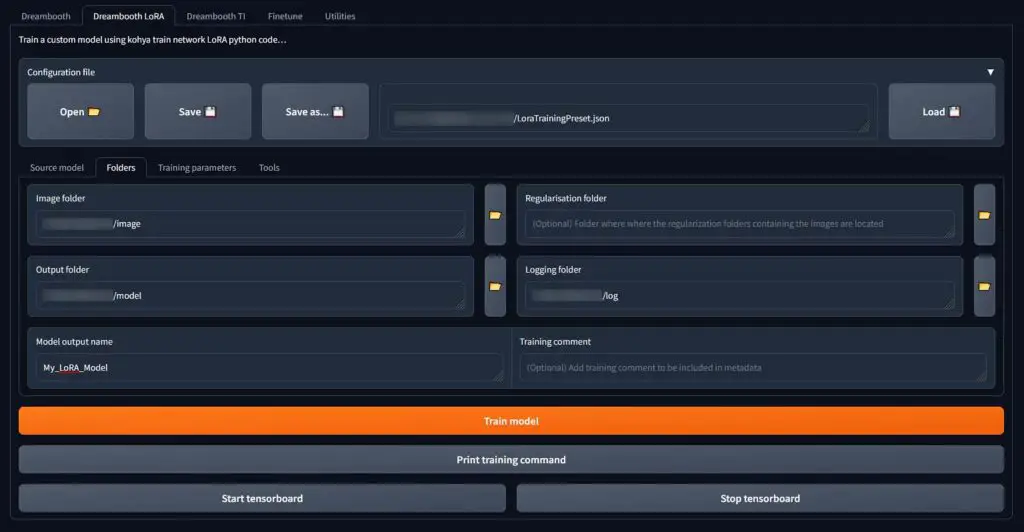Open the Utilities tab
1024x532 pixels.
coord(340,16)
